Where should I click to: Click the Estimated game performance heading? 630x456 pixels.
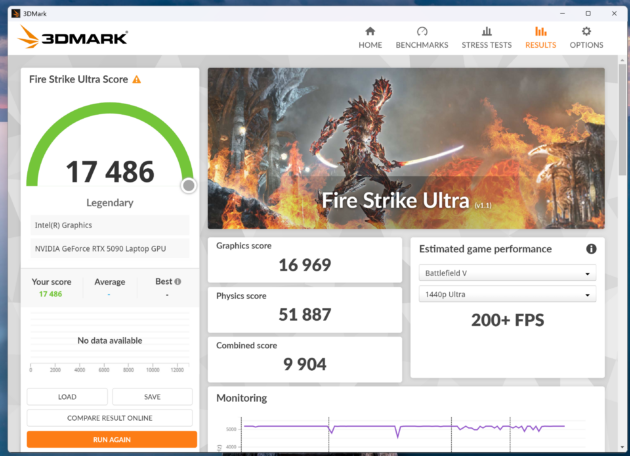tap(485, 249)
